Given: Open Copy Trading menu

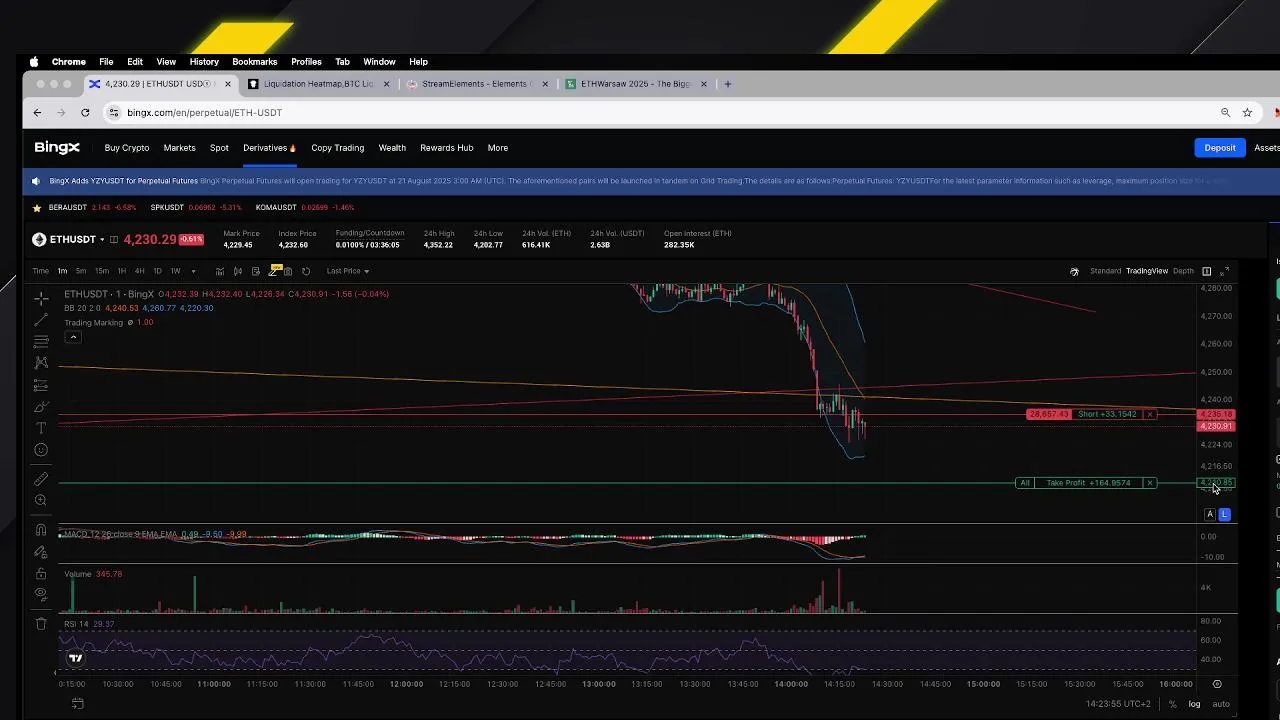Looking at the screenshot, I should [337, 148].
